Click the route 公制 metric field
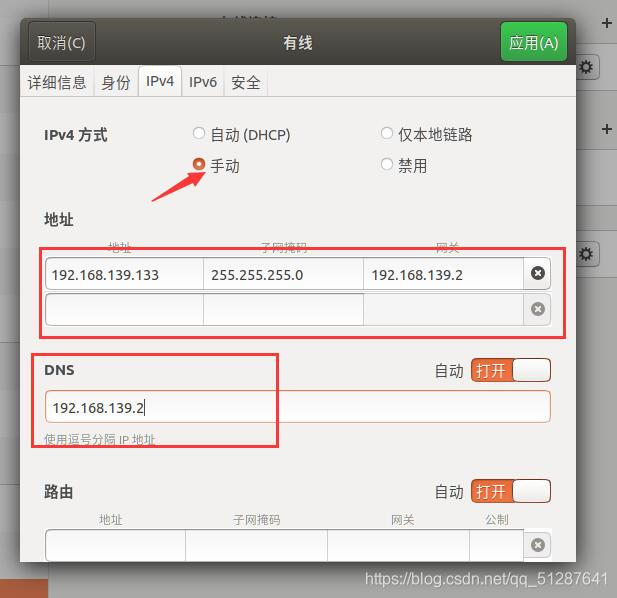Screen dimensions: 617x598 click(497, 545)
